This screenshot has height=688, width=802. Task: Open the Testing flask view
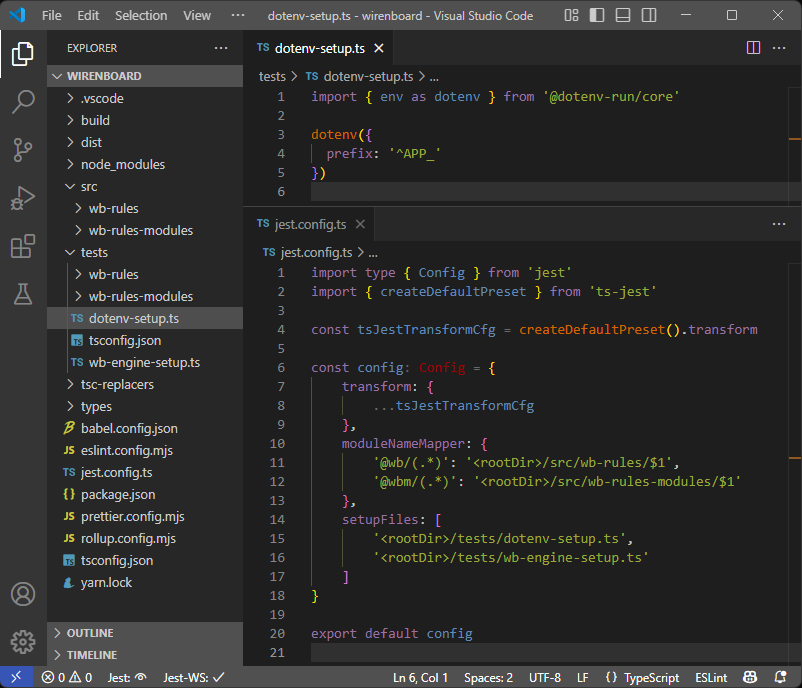pyautogui.click(x=23, y=294)
